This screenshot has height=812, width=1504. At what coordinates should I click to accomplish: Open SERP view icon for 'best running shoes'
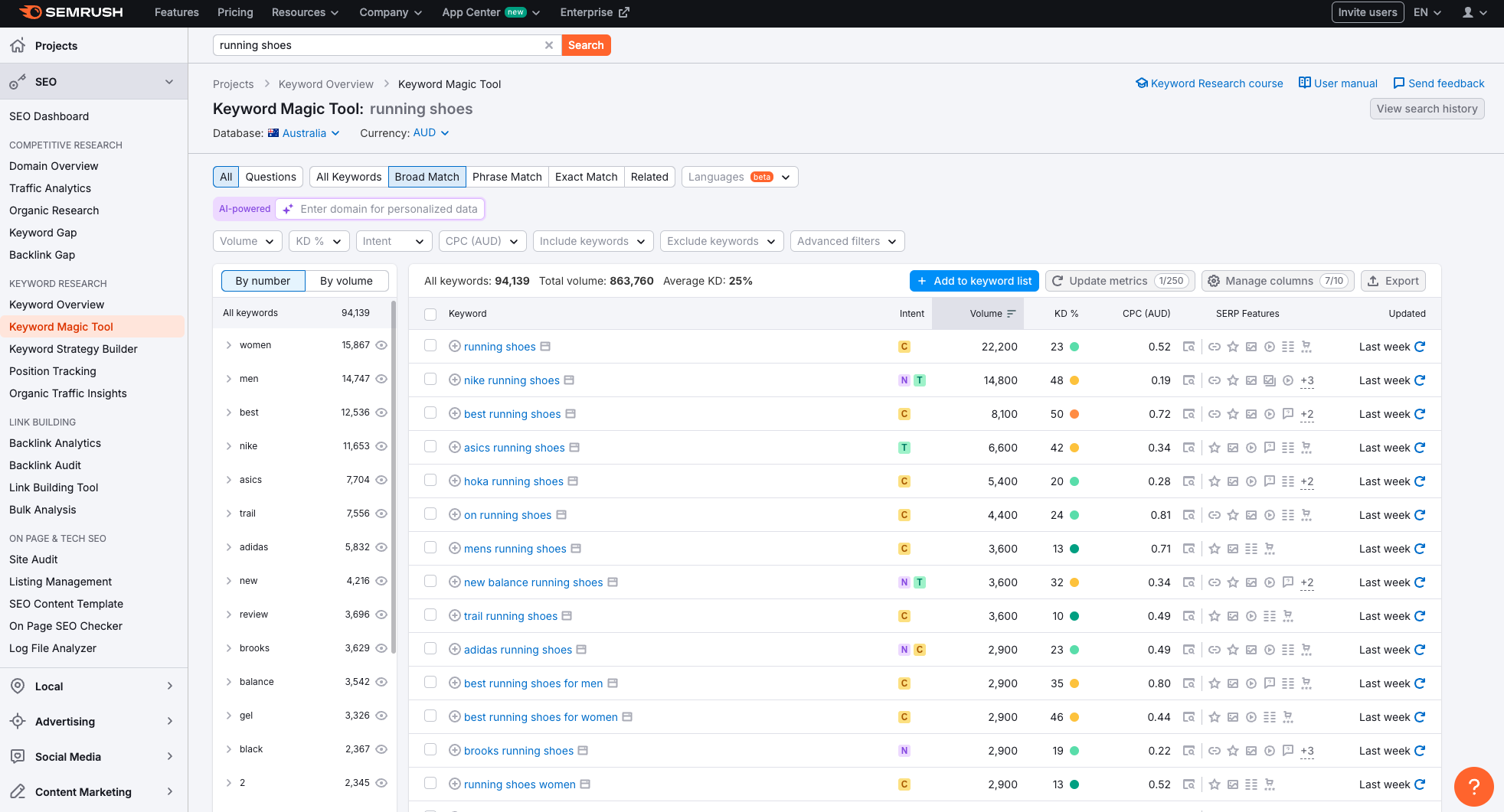click(x=1188, y=414)
